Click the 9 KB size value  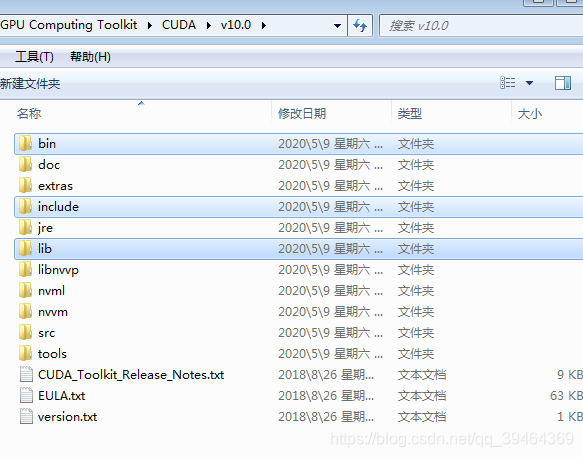(x=570, y=374)
